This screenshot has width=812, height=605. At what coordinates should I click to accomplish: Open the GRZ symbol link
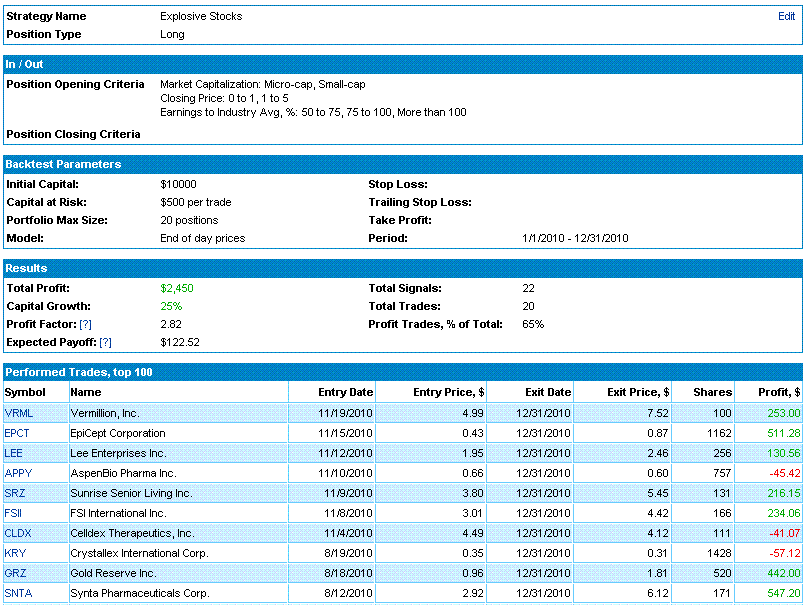[15, 573]
